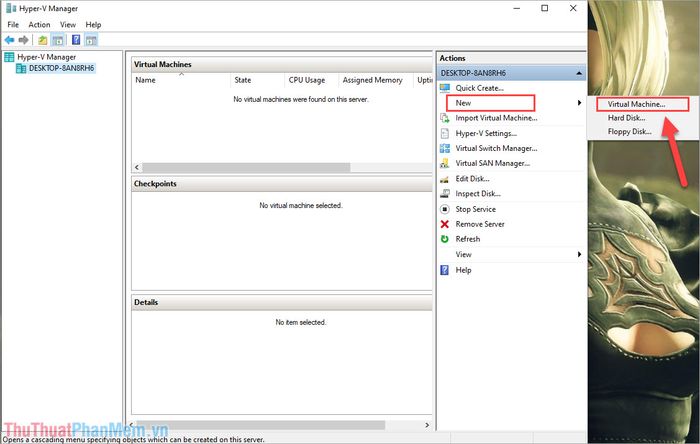The image size is (700, 444).
Task: Click New in the Actions pane
Action: click(x=463, y=103)
